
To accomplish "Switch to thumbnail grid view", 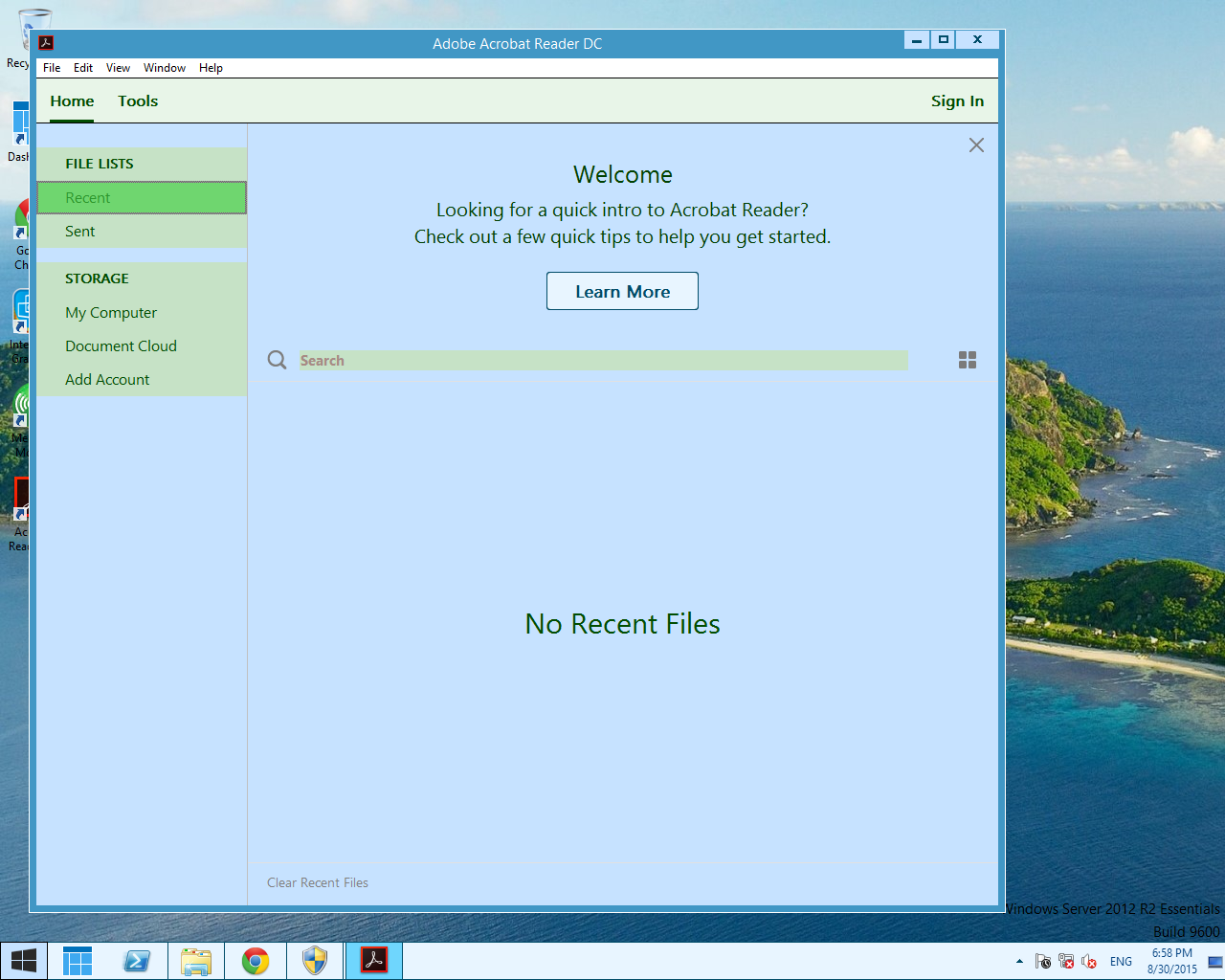I will click(968, 360).
